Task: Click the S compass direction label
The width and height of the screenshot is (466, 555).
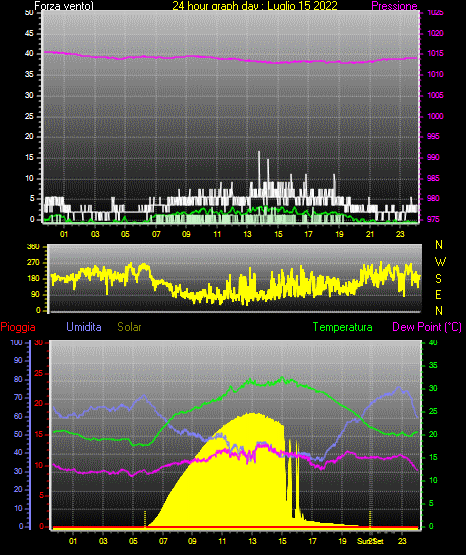Action: point(438,279)
